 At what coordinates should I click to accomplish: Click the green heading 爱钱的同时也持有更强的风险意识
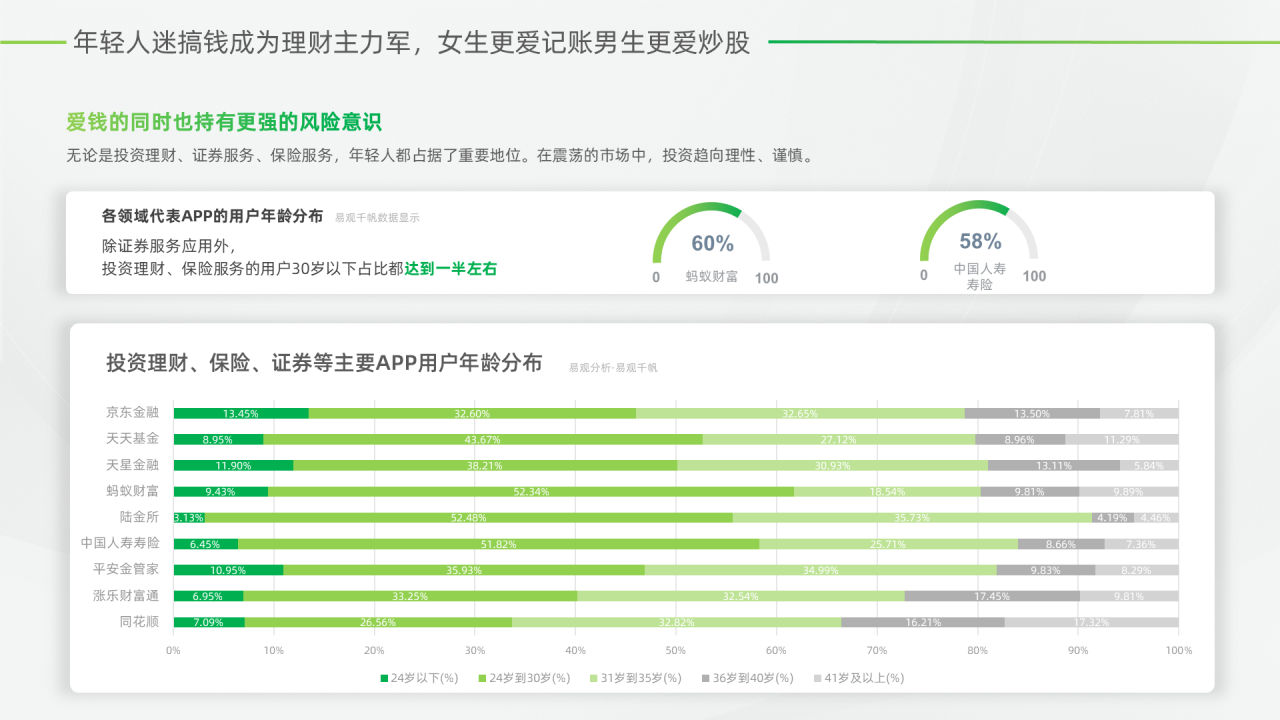point(224,122)
